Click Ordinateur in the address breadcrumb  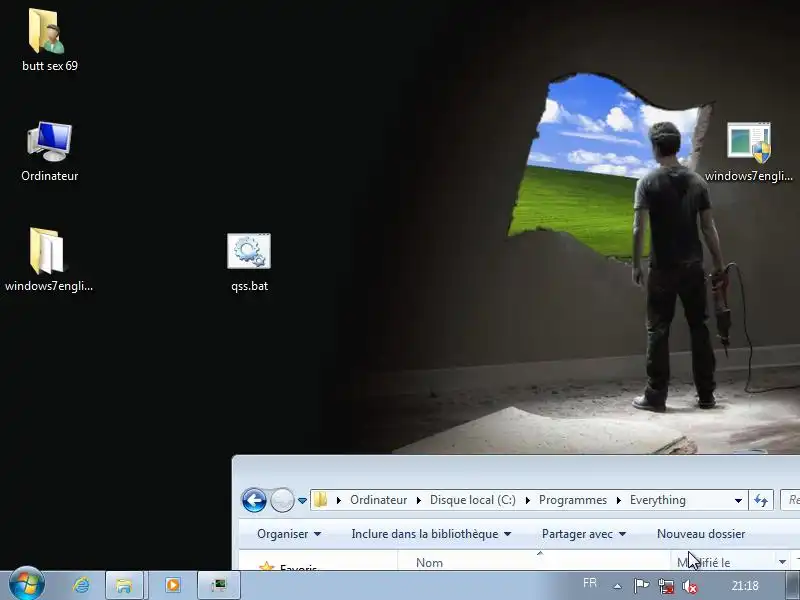point(379,500)
